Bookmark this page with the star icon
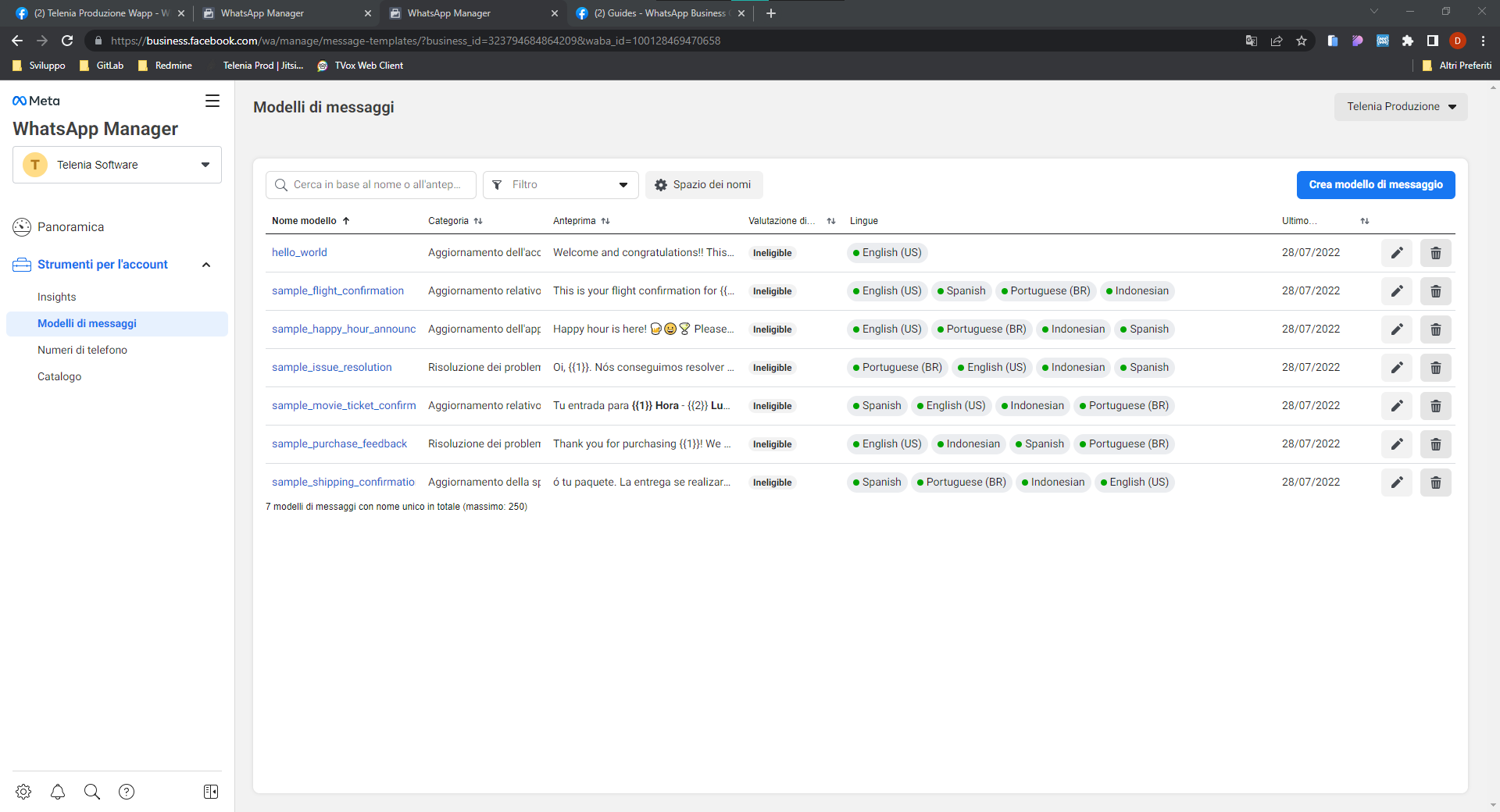This screenshot has height=812, width=1500. tap(1302, 41)
